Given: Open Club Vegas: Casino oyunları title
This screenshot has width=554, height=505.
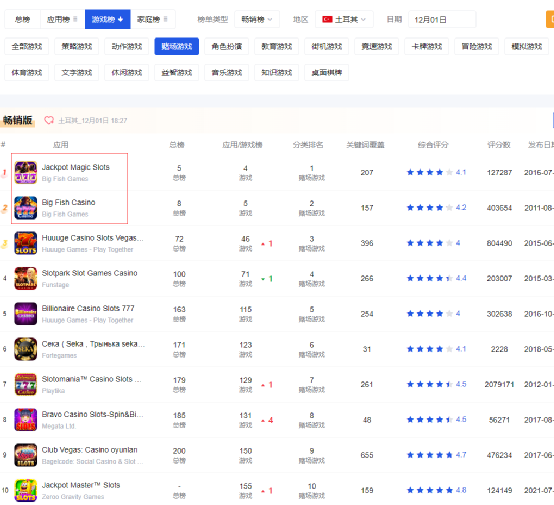Looking at the screenshot, I should point(89,450).
